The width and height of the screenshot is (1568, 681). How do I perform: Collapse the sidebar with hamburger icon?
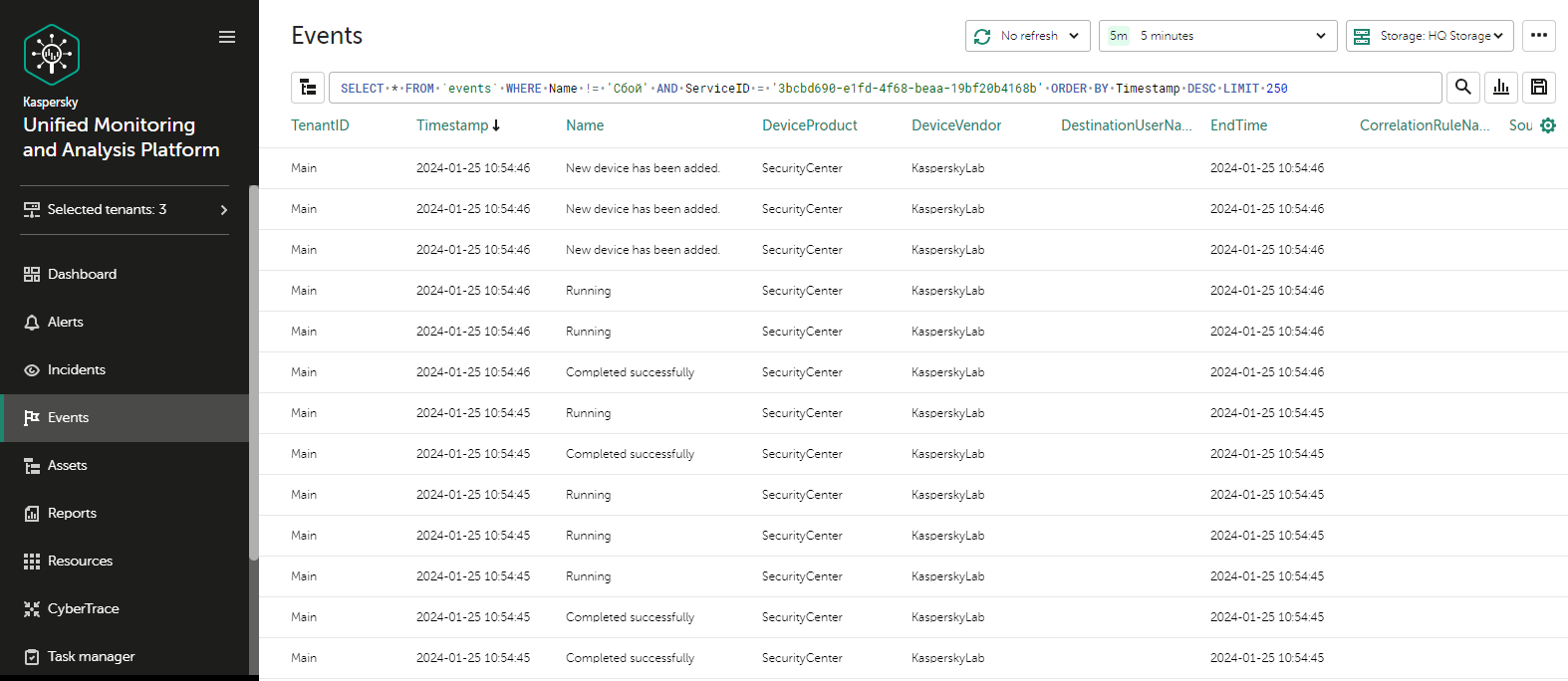[227, 37]
